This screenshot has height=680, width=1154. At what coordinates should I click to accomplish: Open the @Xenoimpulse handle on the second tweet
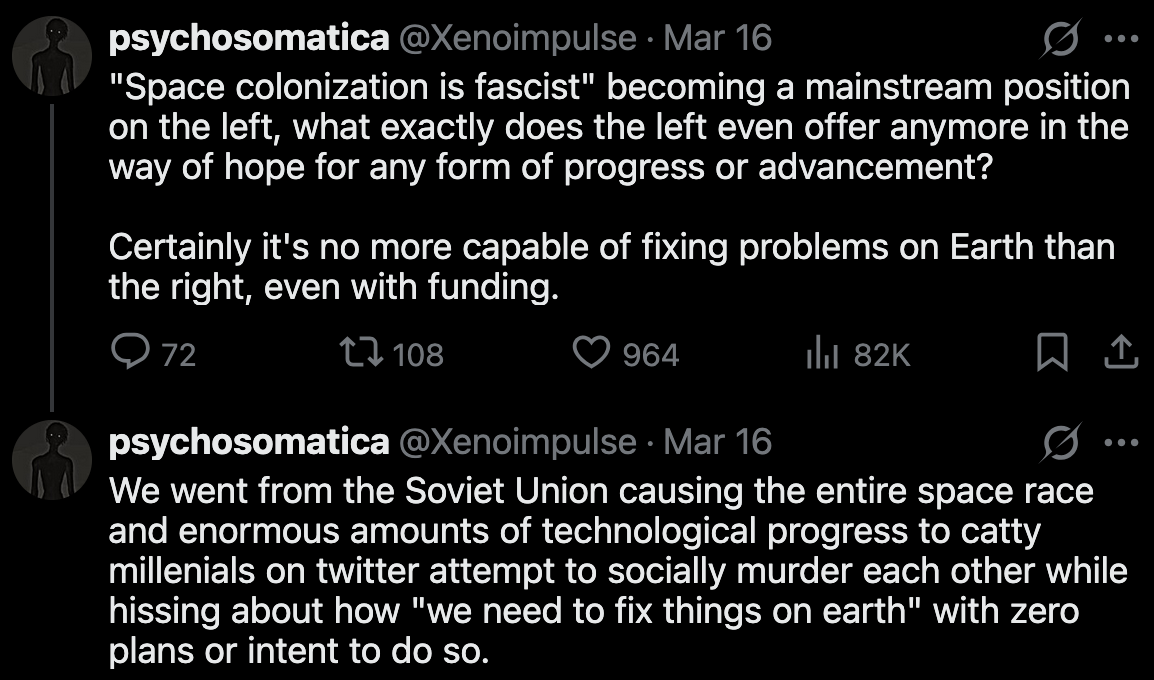coord(517,442)
